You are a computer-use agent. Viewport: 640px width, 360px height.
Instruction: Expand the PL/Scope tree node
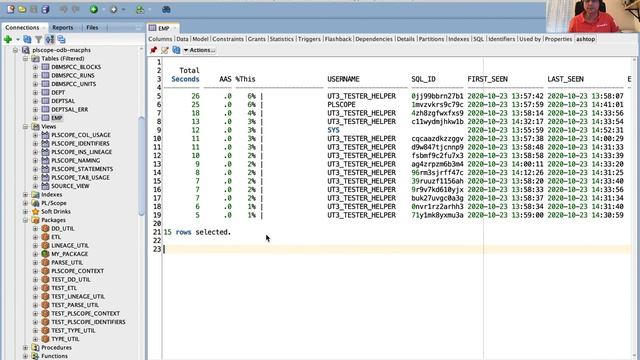25,203
